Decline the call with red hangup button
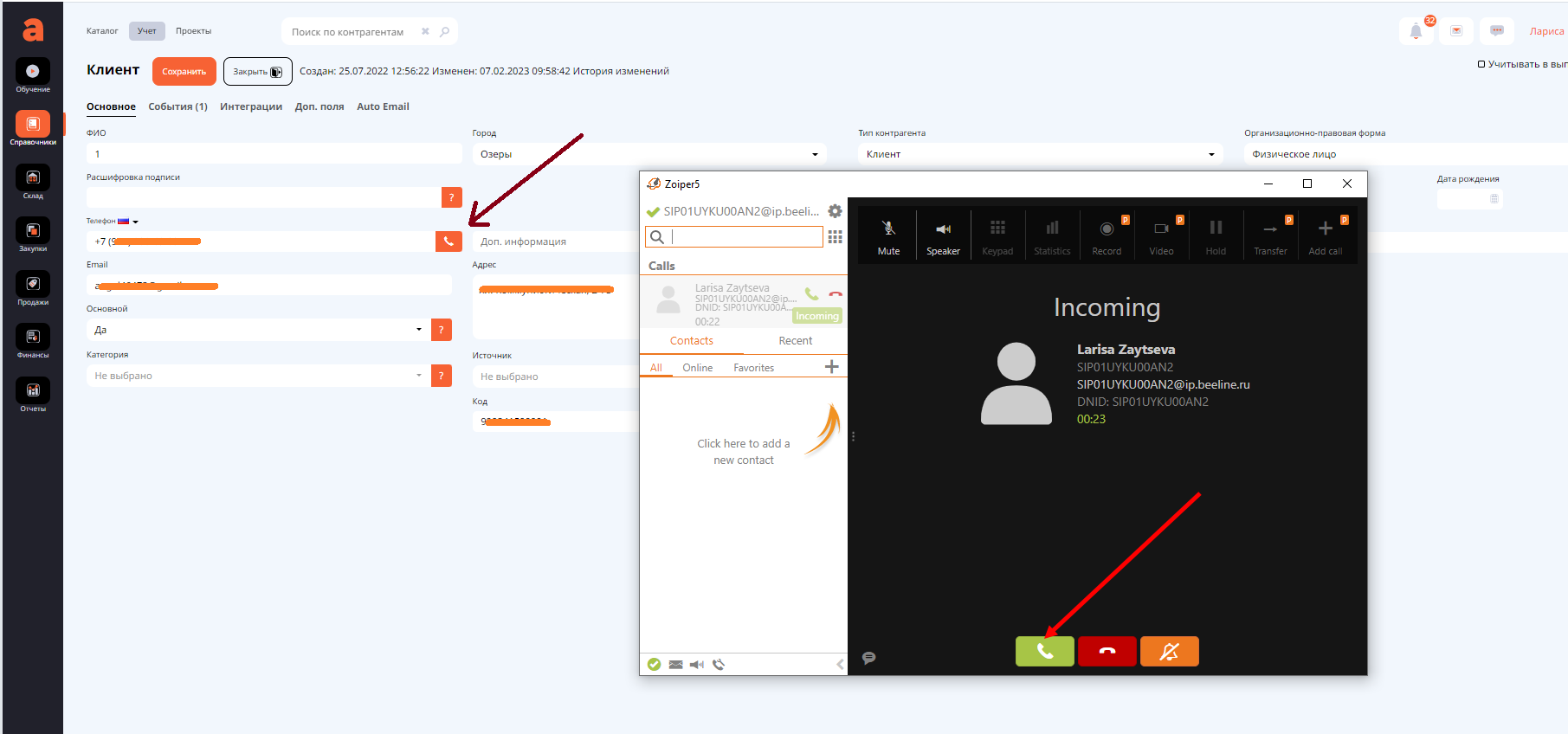This screenshot has width=1568, height=734. point(1107,651)
